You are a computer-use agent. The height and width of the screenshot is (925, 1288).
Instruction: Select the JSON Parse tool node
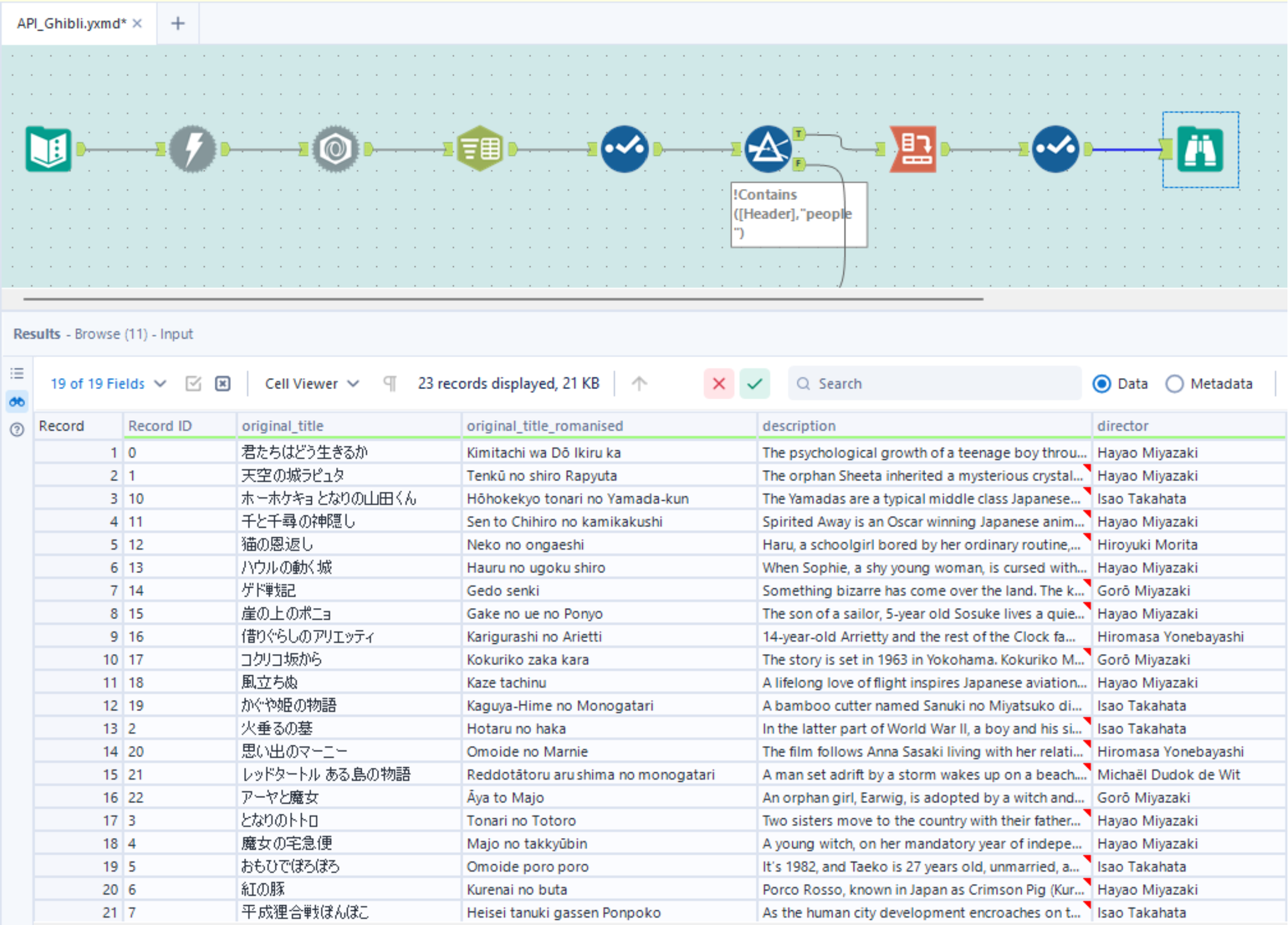[x=336, y=149]
